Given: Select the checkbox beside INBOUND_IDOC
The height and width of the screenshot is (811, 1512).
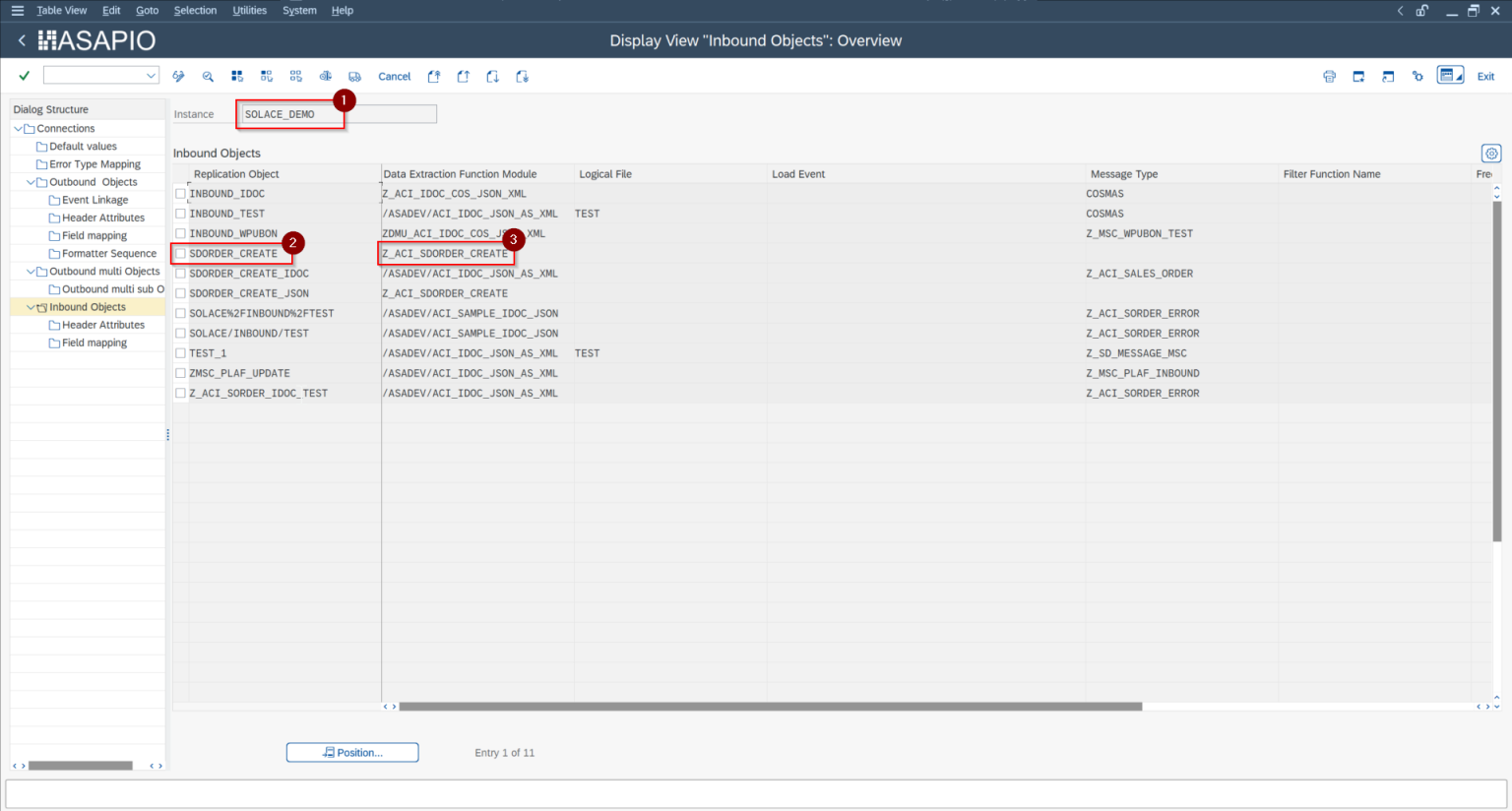Looking at the screenshot, I should coord(180,193).
